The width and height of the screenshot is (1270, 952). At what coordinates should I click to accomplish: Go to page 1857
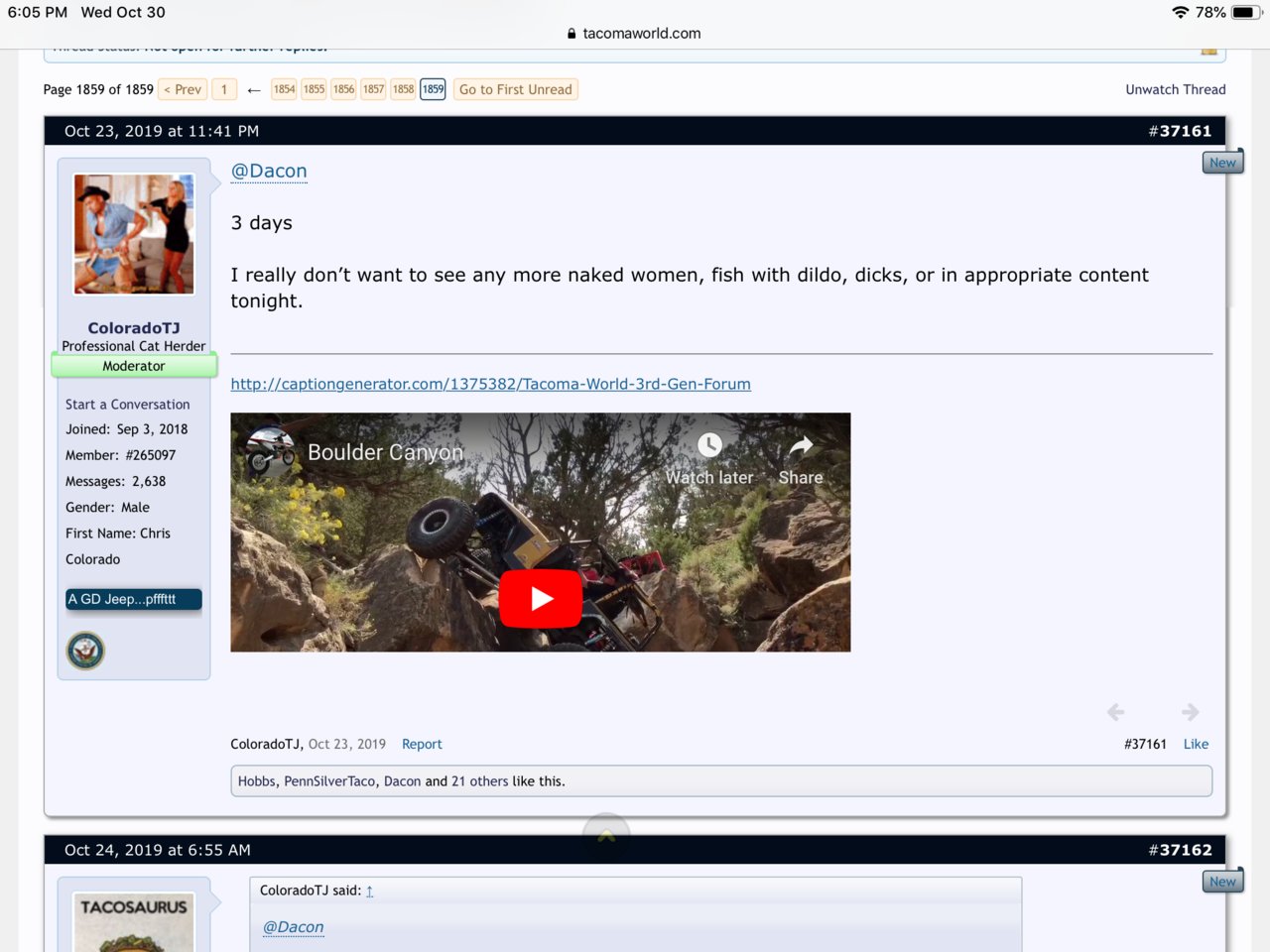(x=373, y=89)
